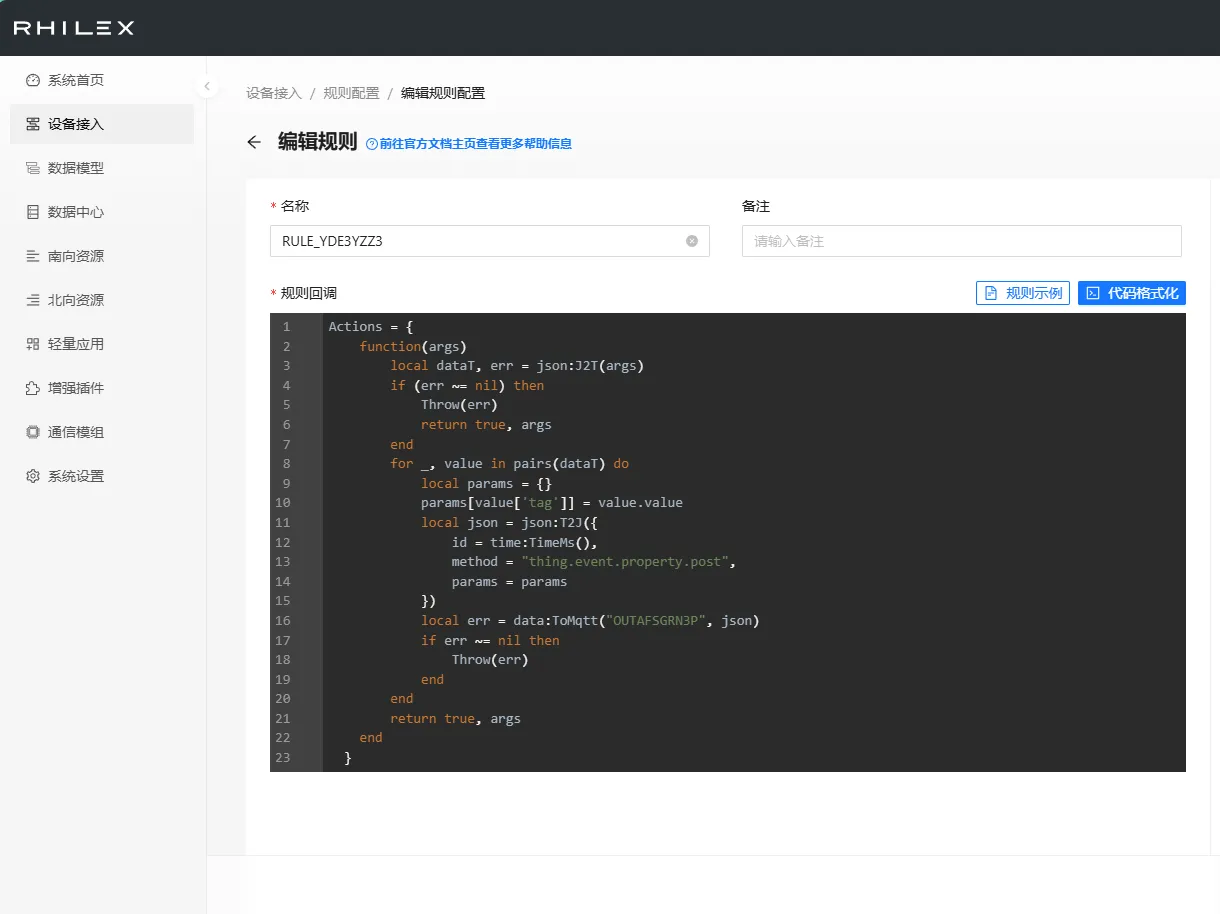This screenshot has width=1220, height=914.
Task: Click the 系统首页 dashboard icon
Action: click(x=33, y=80)
